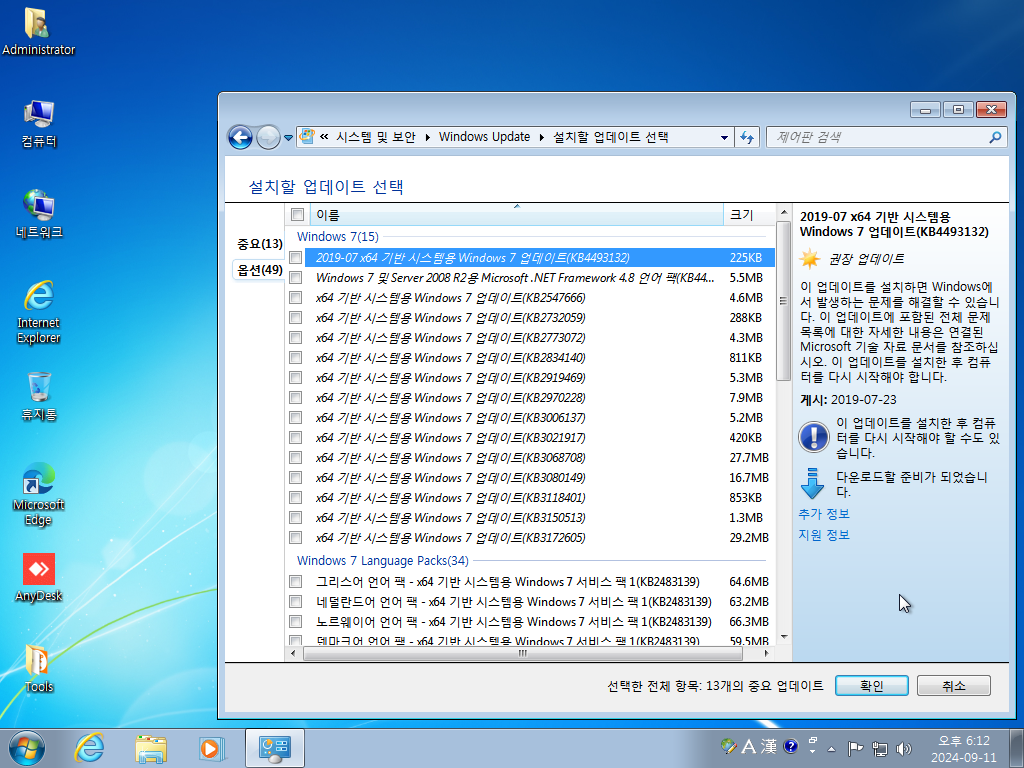Click Show Desktop strip at taskbar end
The width and height of the screenshot is (1024, 768).
pyautogui.click(x=1016, y=748)
